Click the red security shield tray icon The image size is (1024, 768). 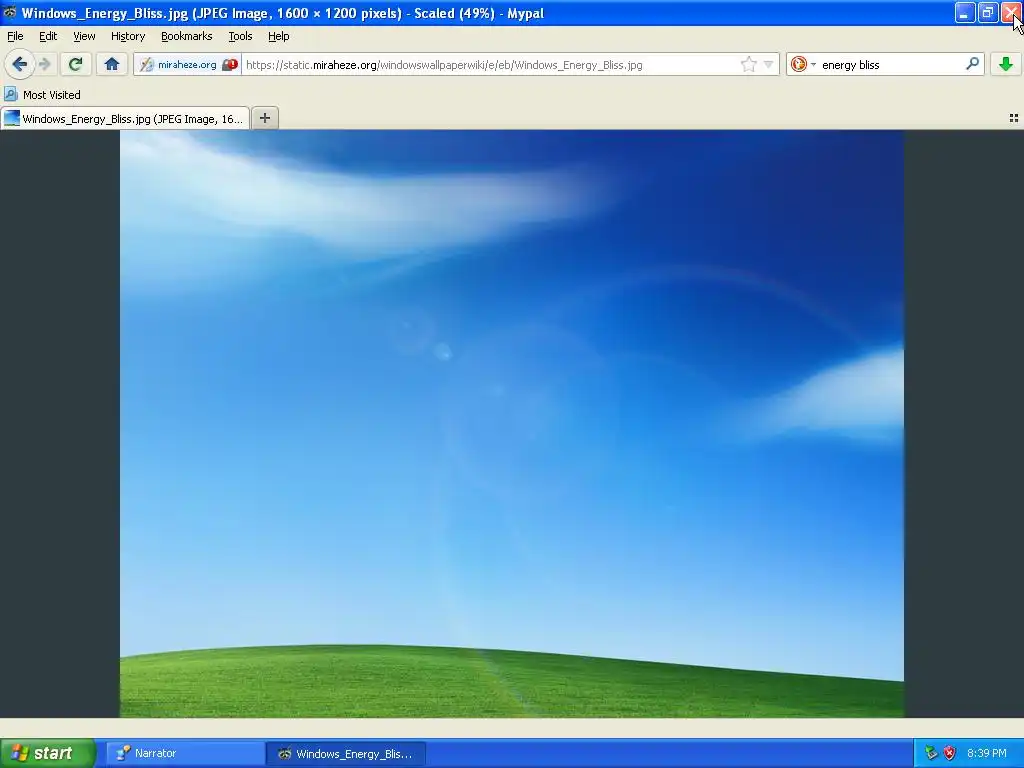[950, 753]
